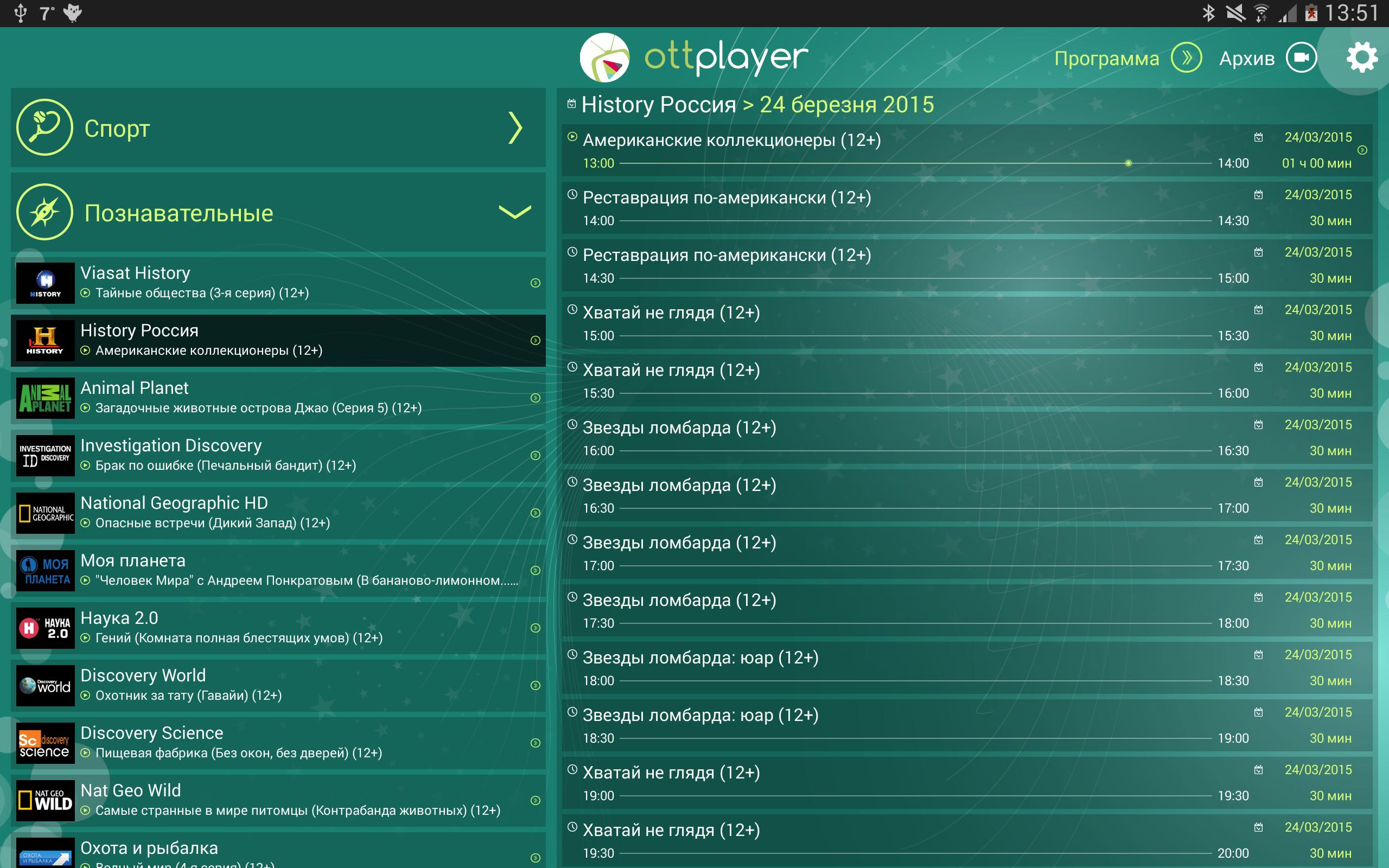This screenshot has width=1389, height=868.
Task: Click the Спорт category label
Action: (117, 129)
